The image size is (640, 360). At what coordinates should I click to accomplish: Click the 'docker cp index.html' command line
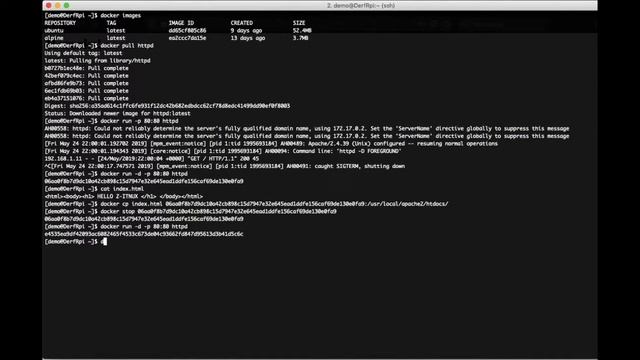coord(246,204)
